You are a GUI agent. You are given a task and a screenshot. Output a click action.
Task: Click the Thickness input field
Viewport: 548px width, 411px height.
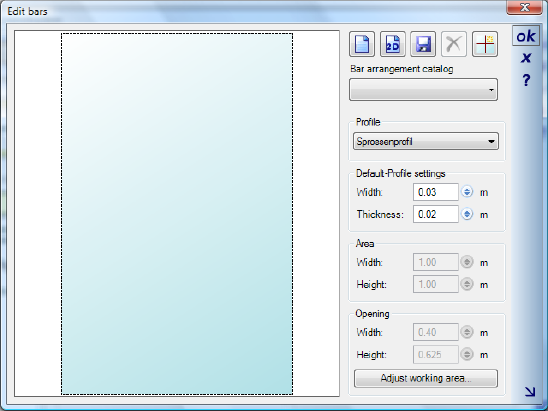click(x=435, y=214)
